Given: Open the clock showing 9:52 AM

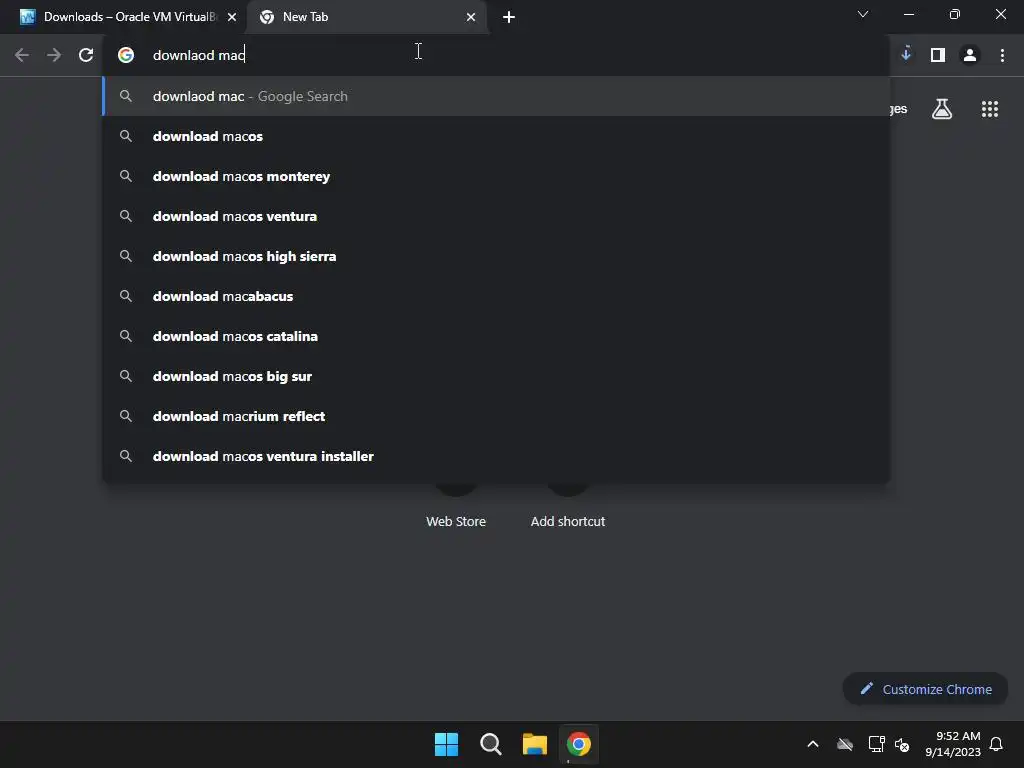Looking at the screenshot, I should coord(953,744).
